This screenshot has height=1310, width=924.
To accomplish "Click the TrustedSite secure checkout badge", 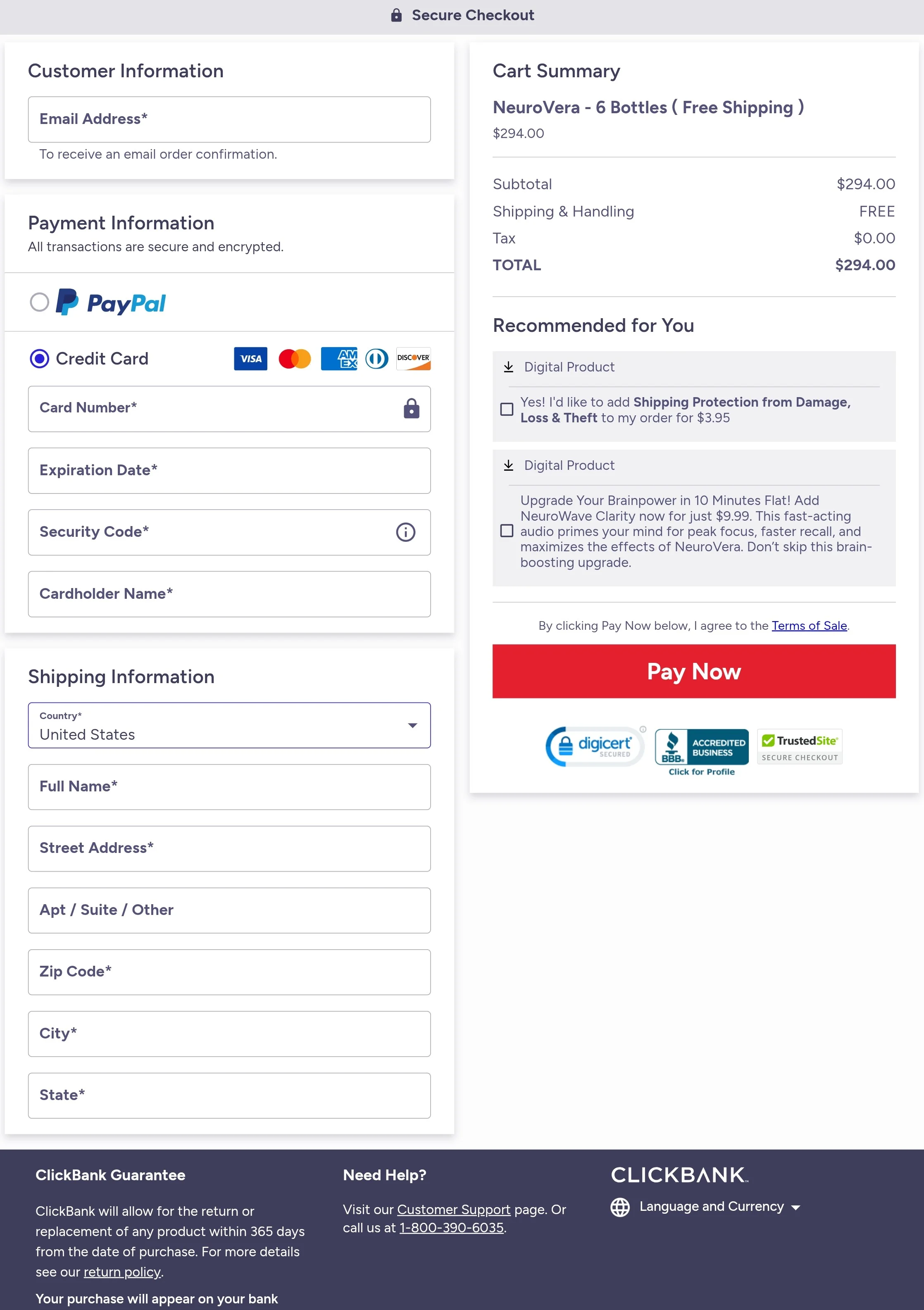I will [798, 746].
